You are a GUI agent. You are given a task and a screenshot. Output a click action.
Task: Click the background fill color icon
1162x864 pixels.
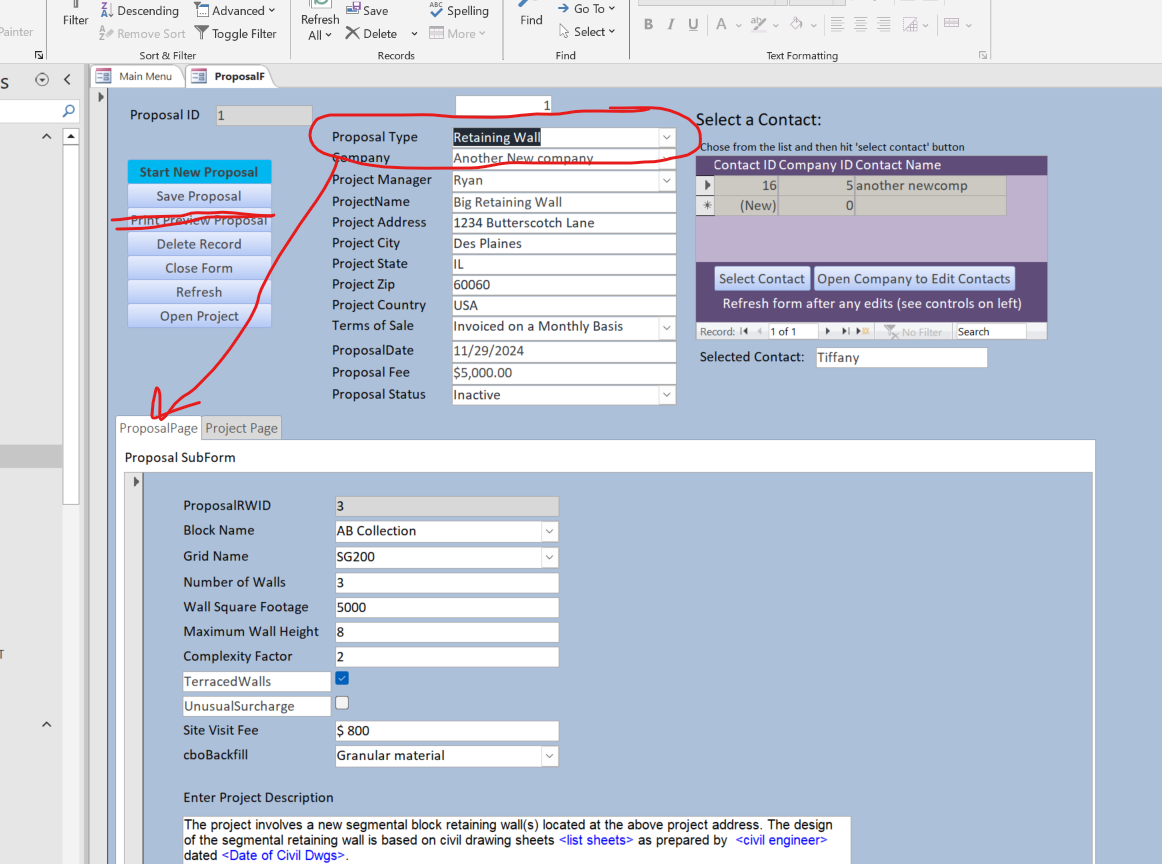pos(797,24)
